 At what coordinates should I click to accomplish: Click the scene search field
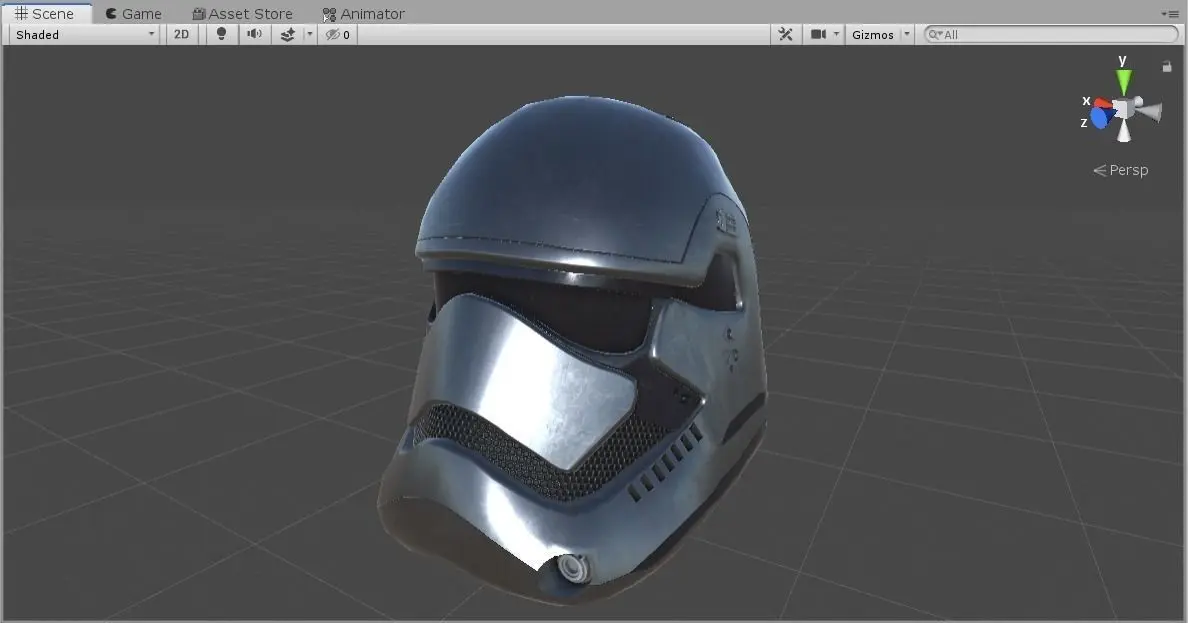click(x=1052, y=34)
